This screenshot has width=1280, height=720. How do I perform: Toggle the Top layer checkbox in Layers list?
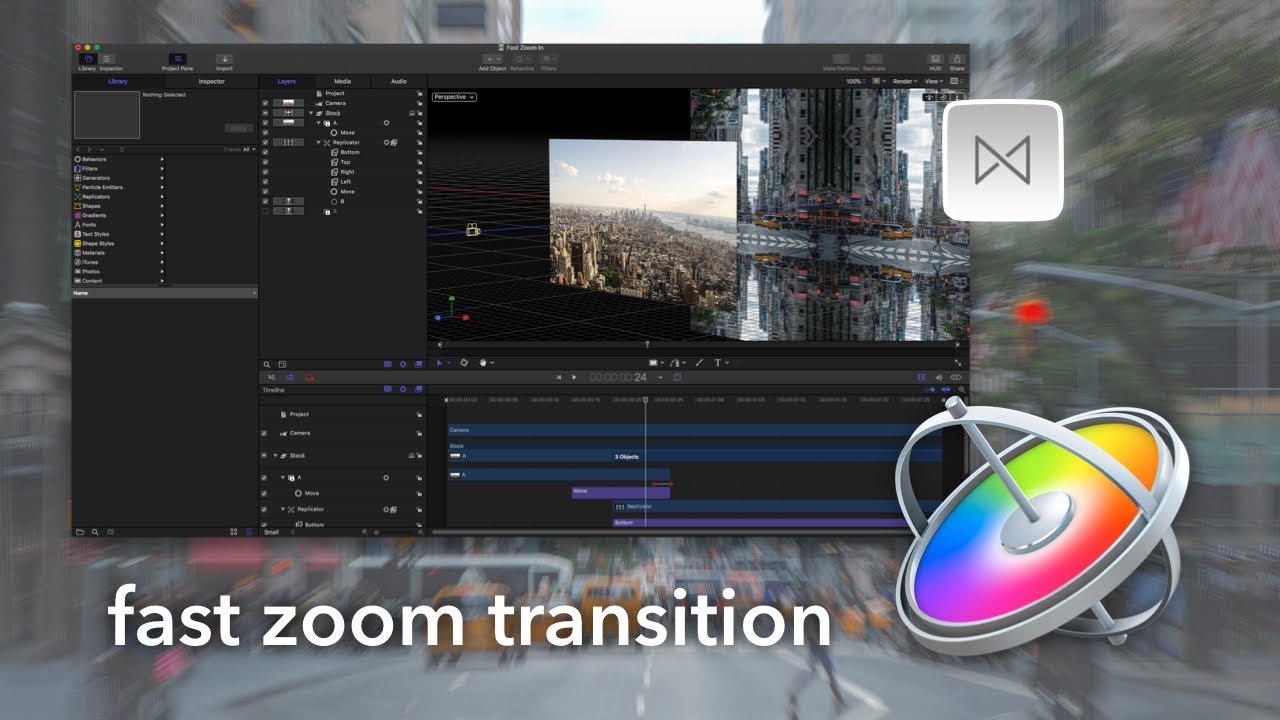point(265,162)
